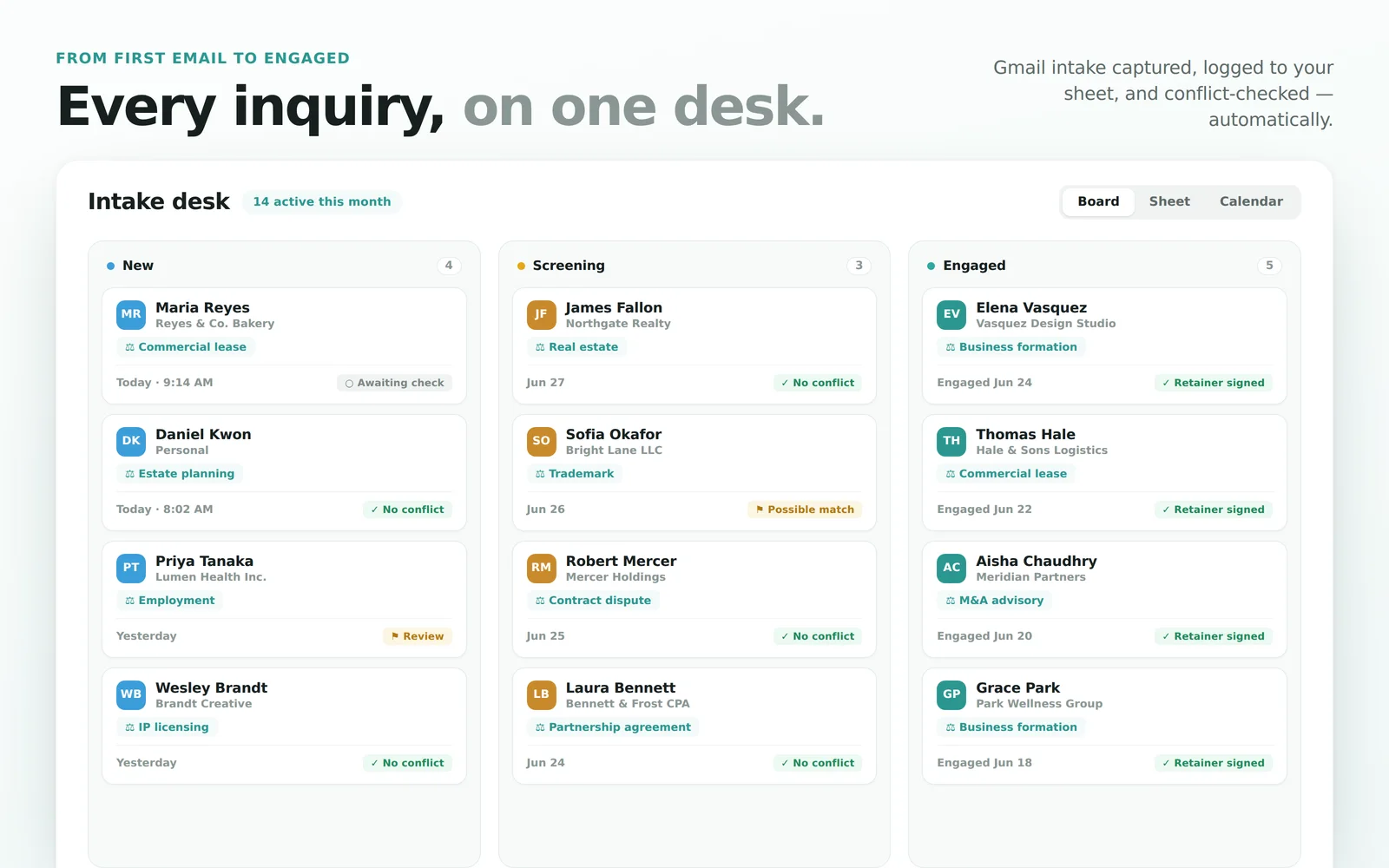Viewport: 1389px width, 868px height.
Task: Click James Fallon's JF avatar icon
Action: click(x=541, y=314)
